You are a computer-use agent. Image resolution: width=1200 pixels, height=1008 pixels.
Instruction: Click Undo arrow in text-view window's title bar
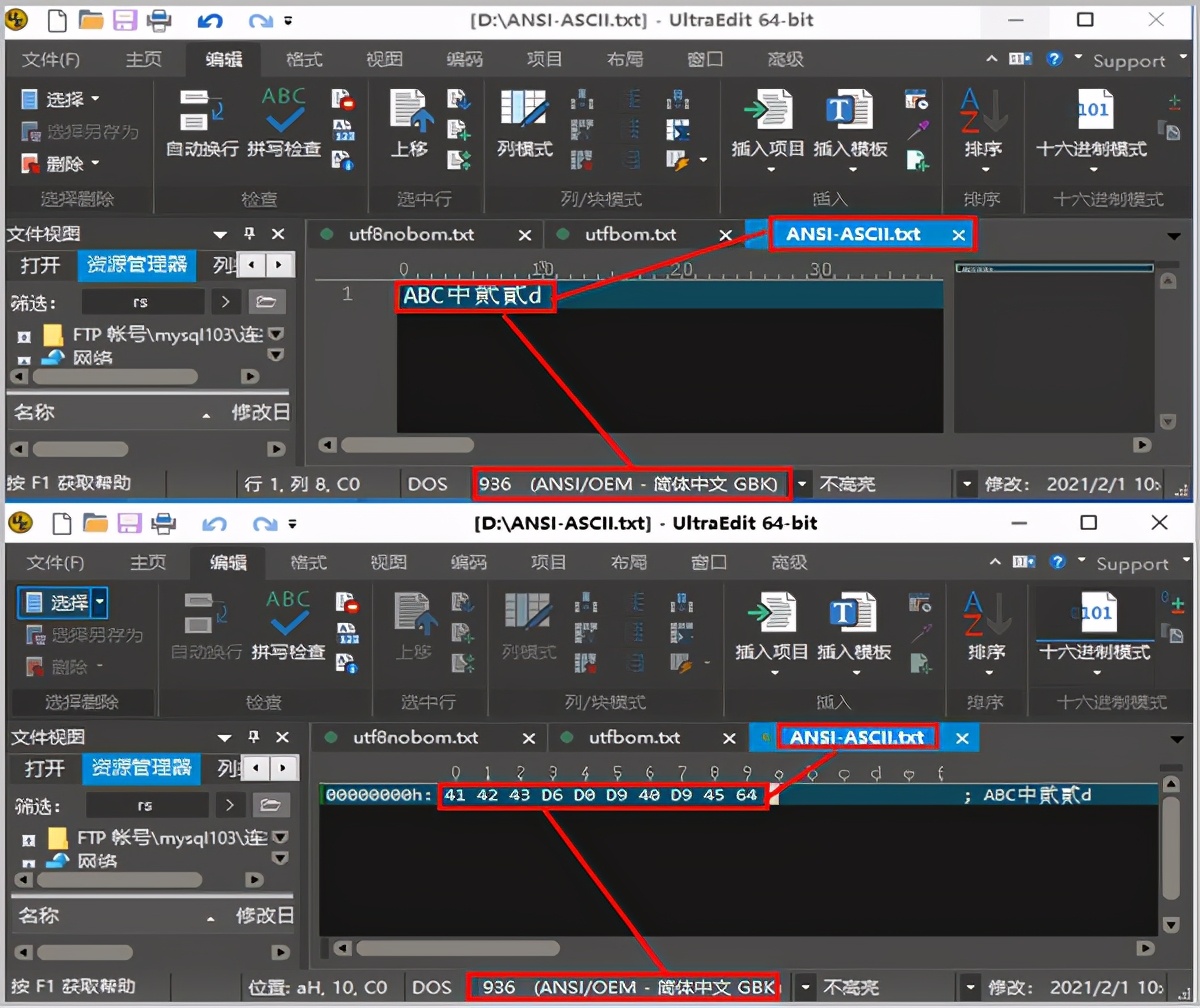[x=210, y=20]
